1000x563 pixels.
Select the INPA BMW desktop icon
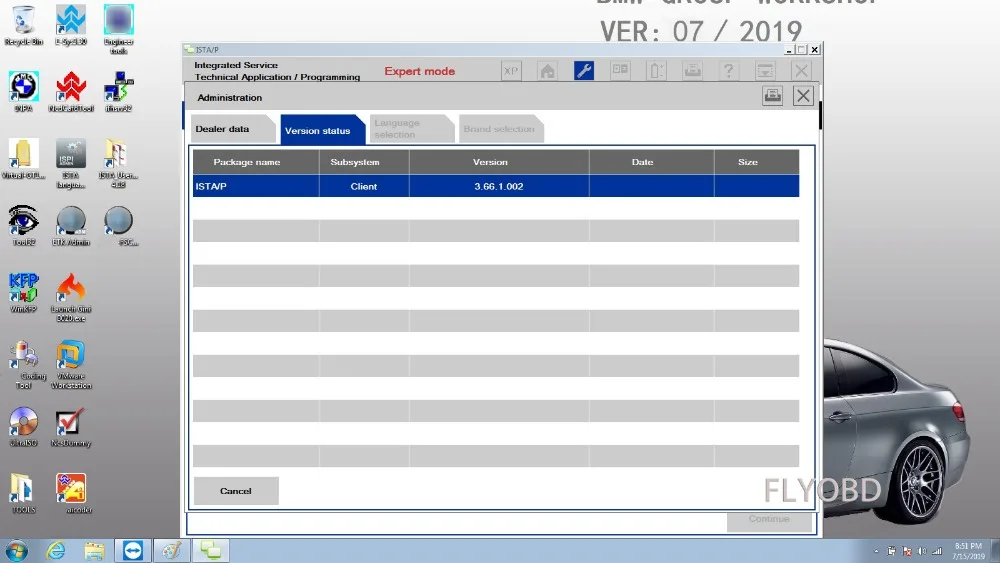tap(24, 92)
